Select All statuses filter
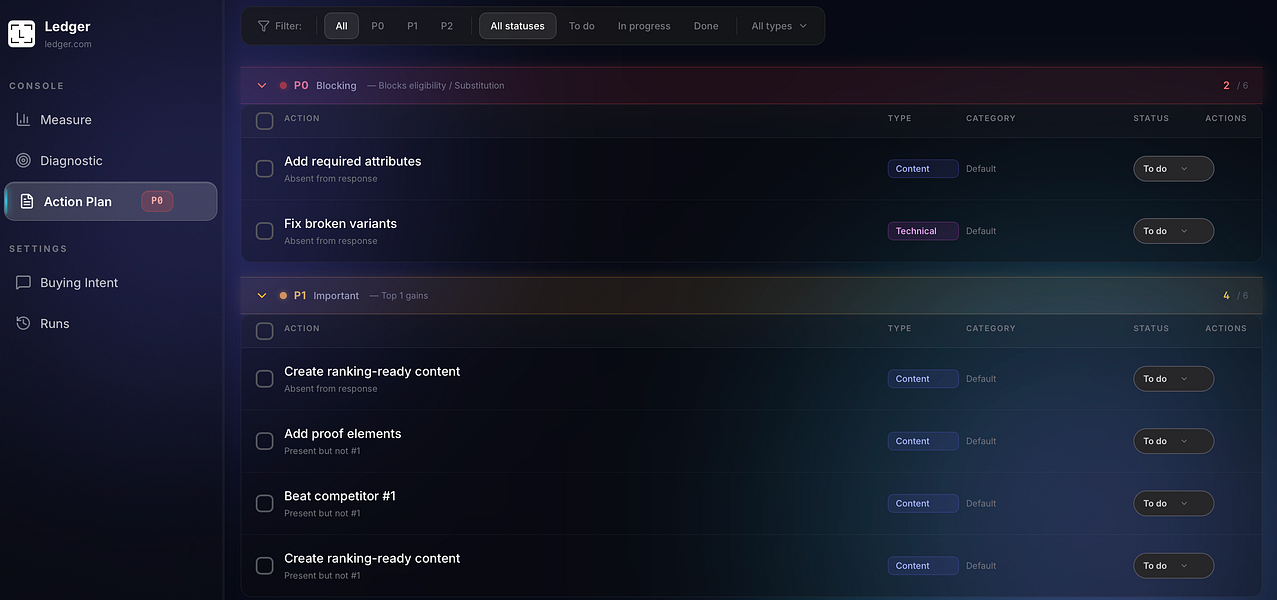Viewport: 1277px width, 600px height. coord(518,26)
